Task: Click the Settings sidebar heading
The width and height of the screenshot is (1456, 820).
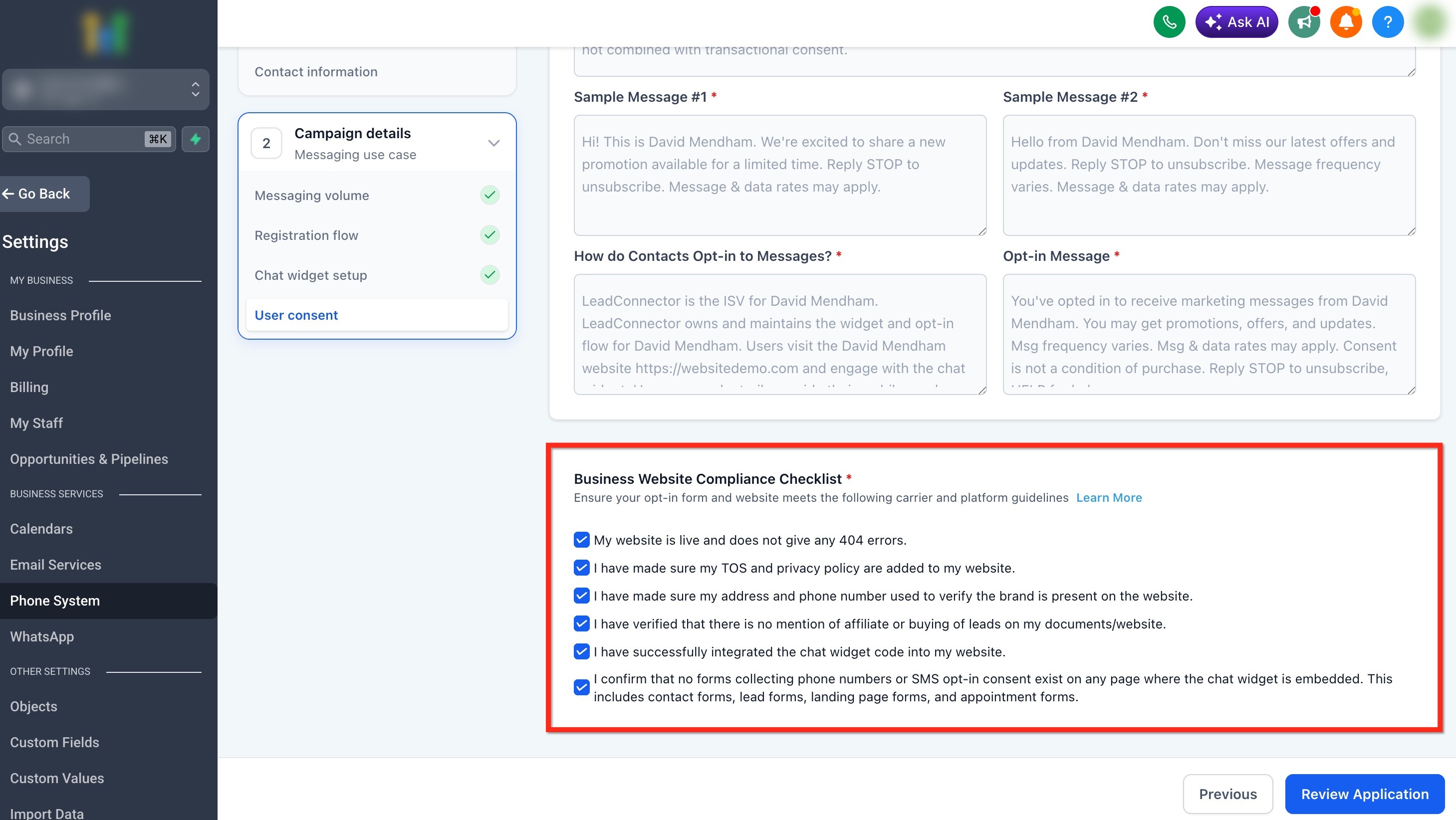Action: 35,241
